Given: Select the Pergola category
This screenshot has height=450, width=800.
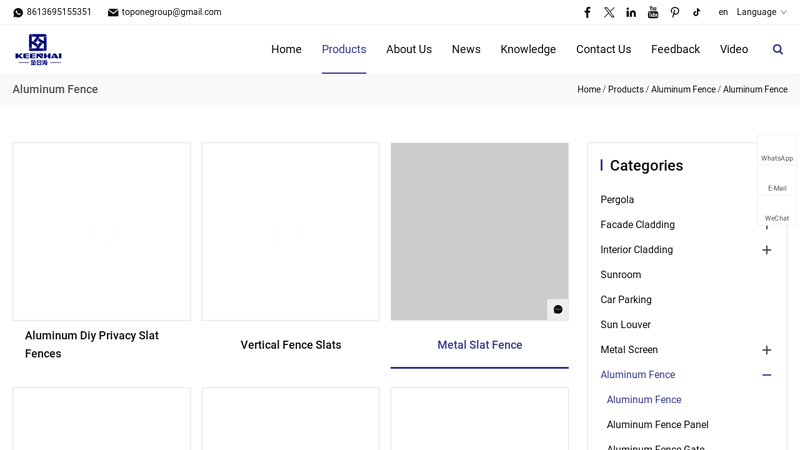Looking at the screenshot, I should [x=617, y=199].
